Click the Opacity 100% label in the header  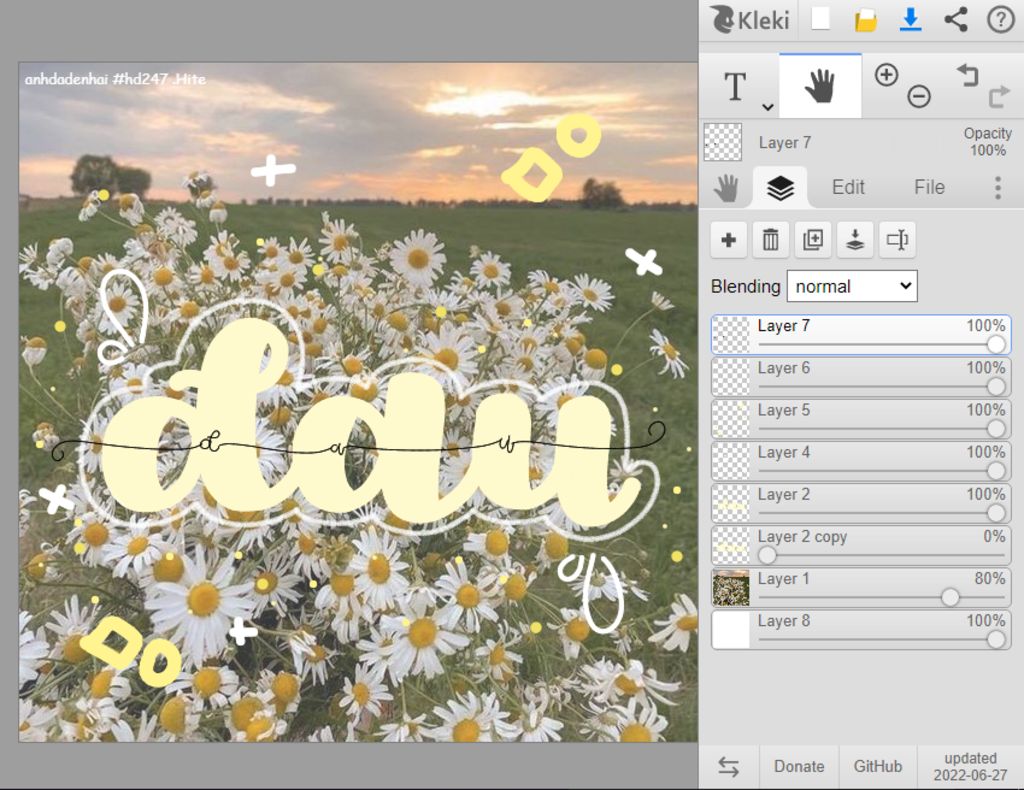[x=987, y=142]
